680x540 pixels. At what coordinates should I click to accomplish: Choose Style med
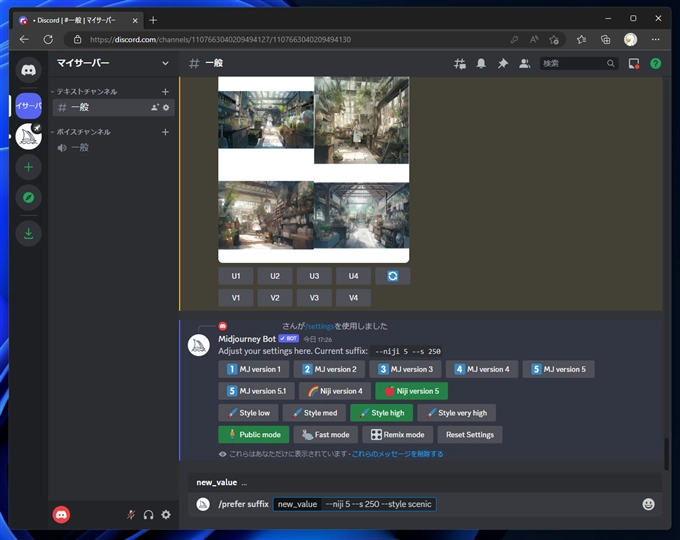coord(314,413)
